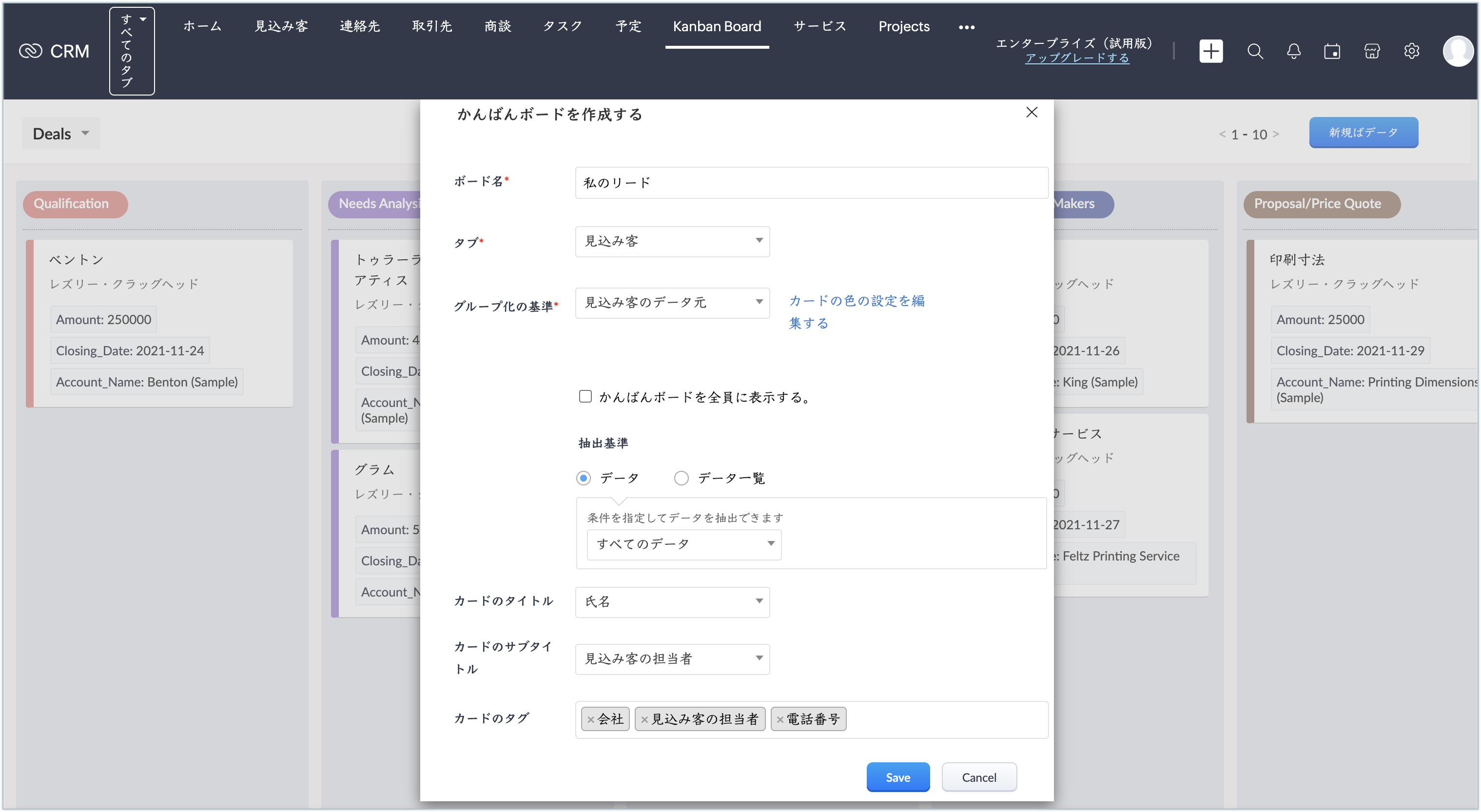Open the Projects tab

click(903, 26)
